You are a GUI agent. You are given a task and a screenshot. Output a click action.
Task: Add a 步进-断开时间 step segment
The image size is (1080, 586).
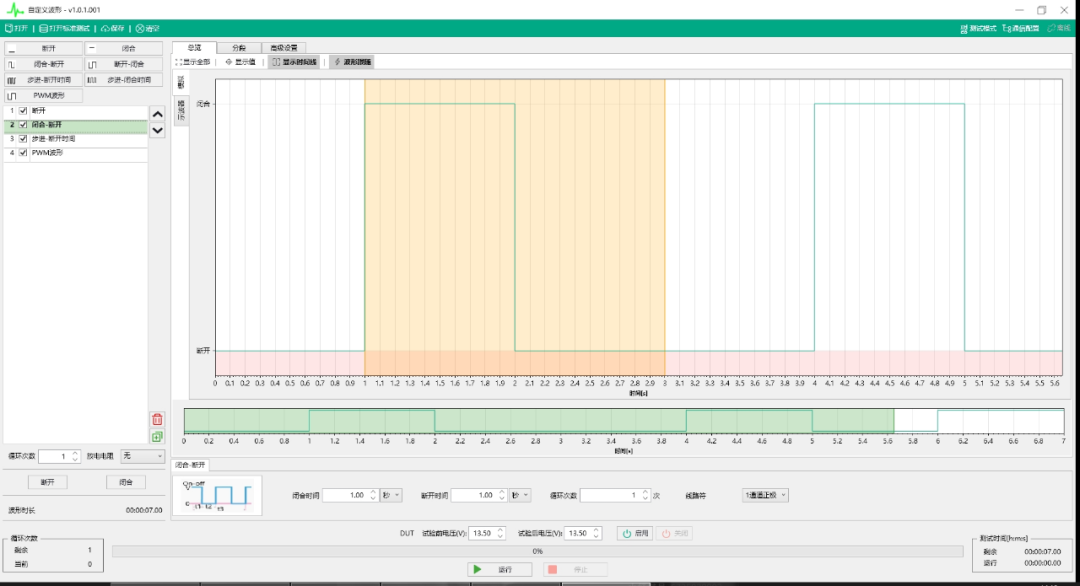(x=43, y=80)
